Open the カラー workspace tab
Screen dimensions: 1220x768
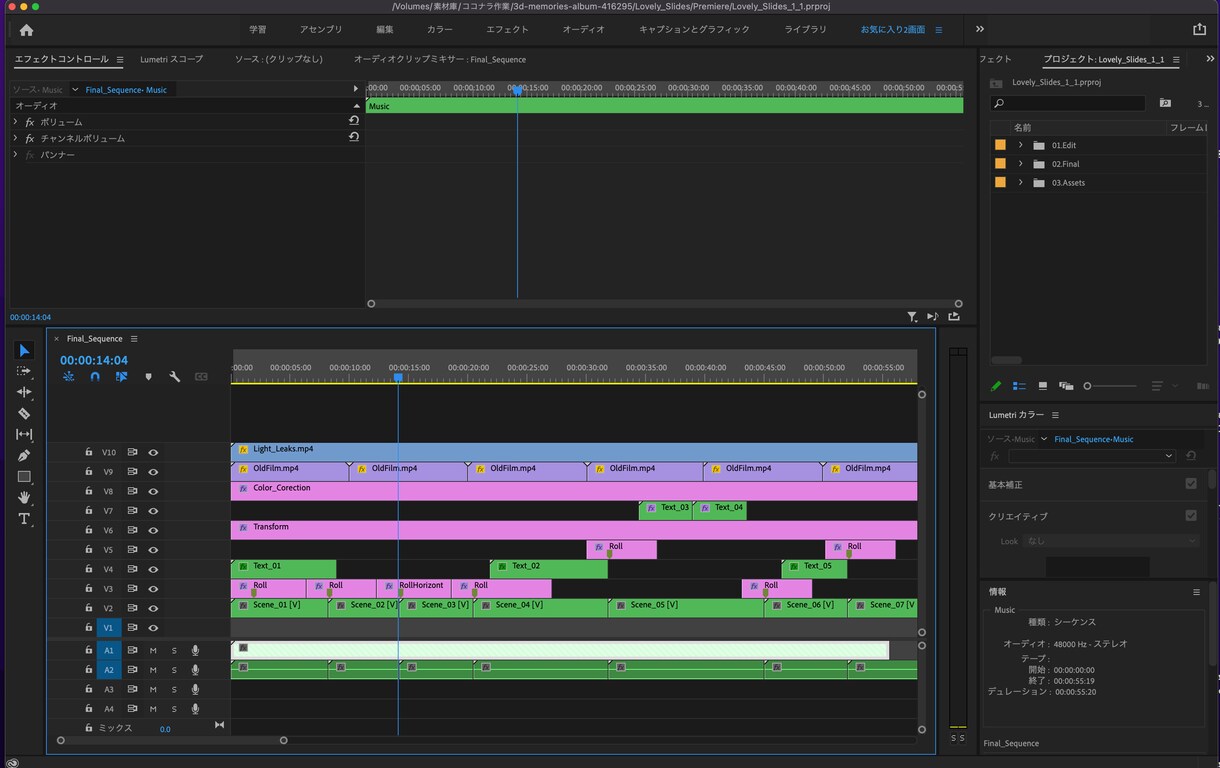pyautogui.click(x=439, y=30)
